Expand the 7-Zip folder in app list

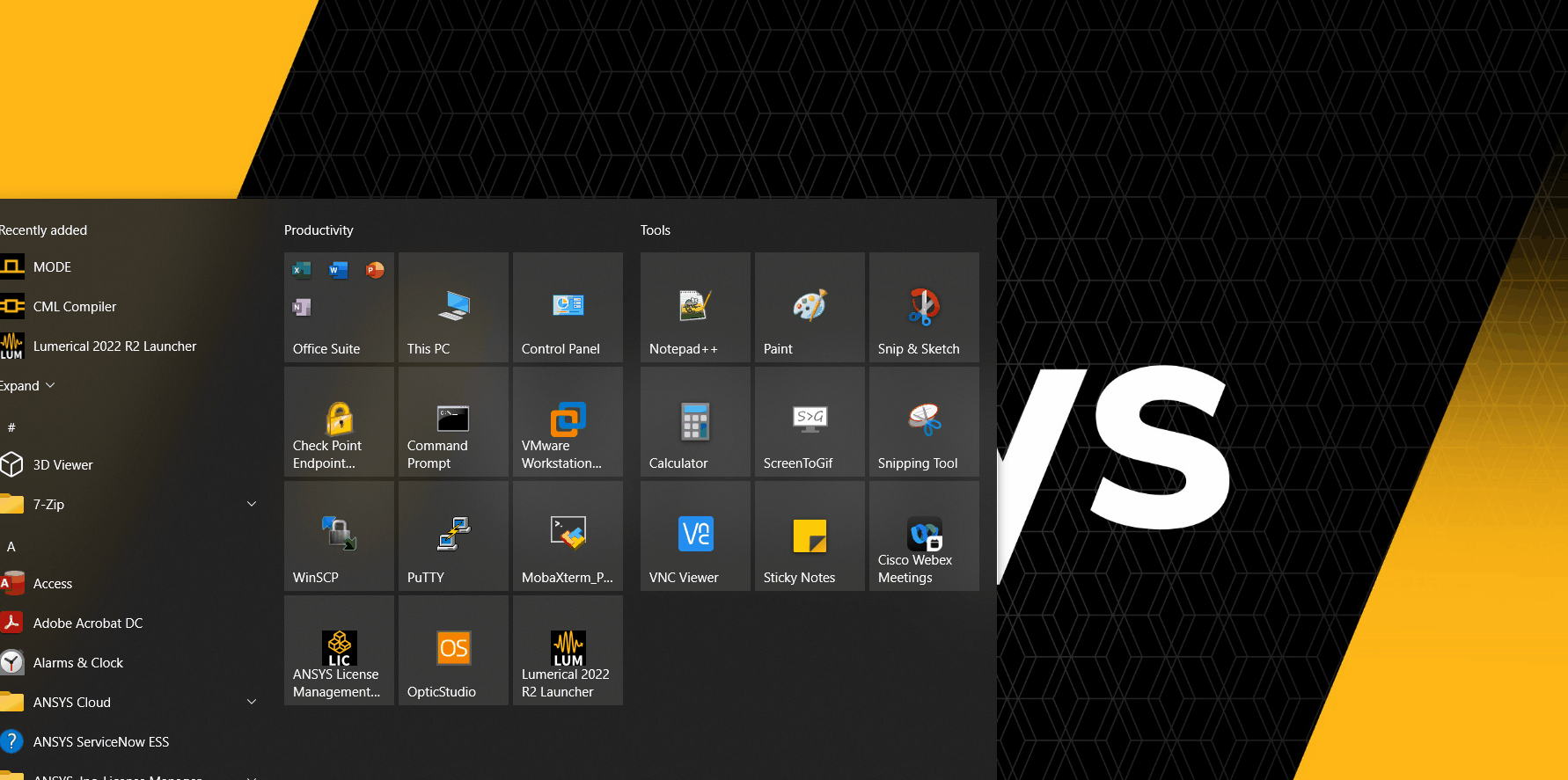(x=132, y=504)
